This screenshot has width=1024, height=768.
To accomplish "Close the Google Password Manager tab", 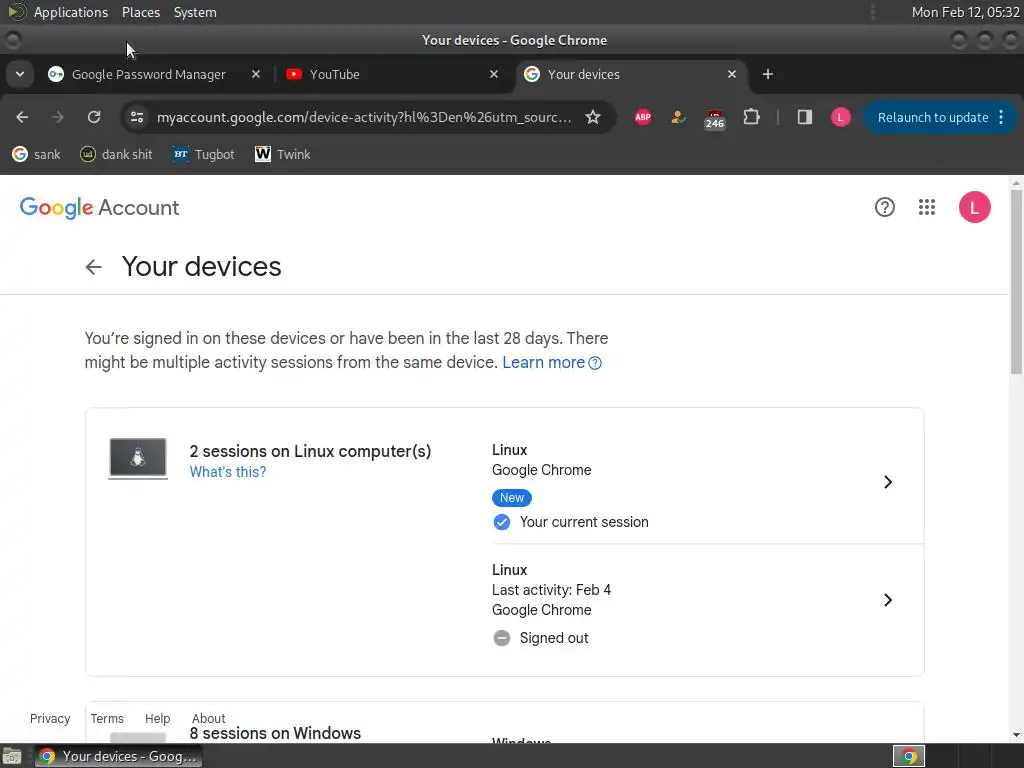I will point(256,74).
